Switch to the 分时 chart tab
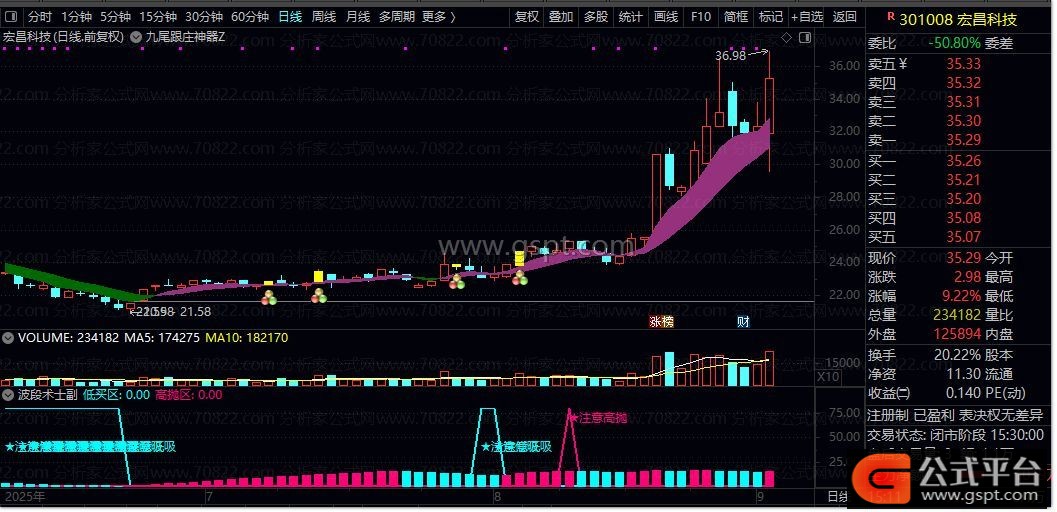Viewport: 1057px width, 512px height. [x=40, y=17]
